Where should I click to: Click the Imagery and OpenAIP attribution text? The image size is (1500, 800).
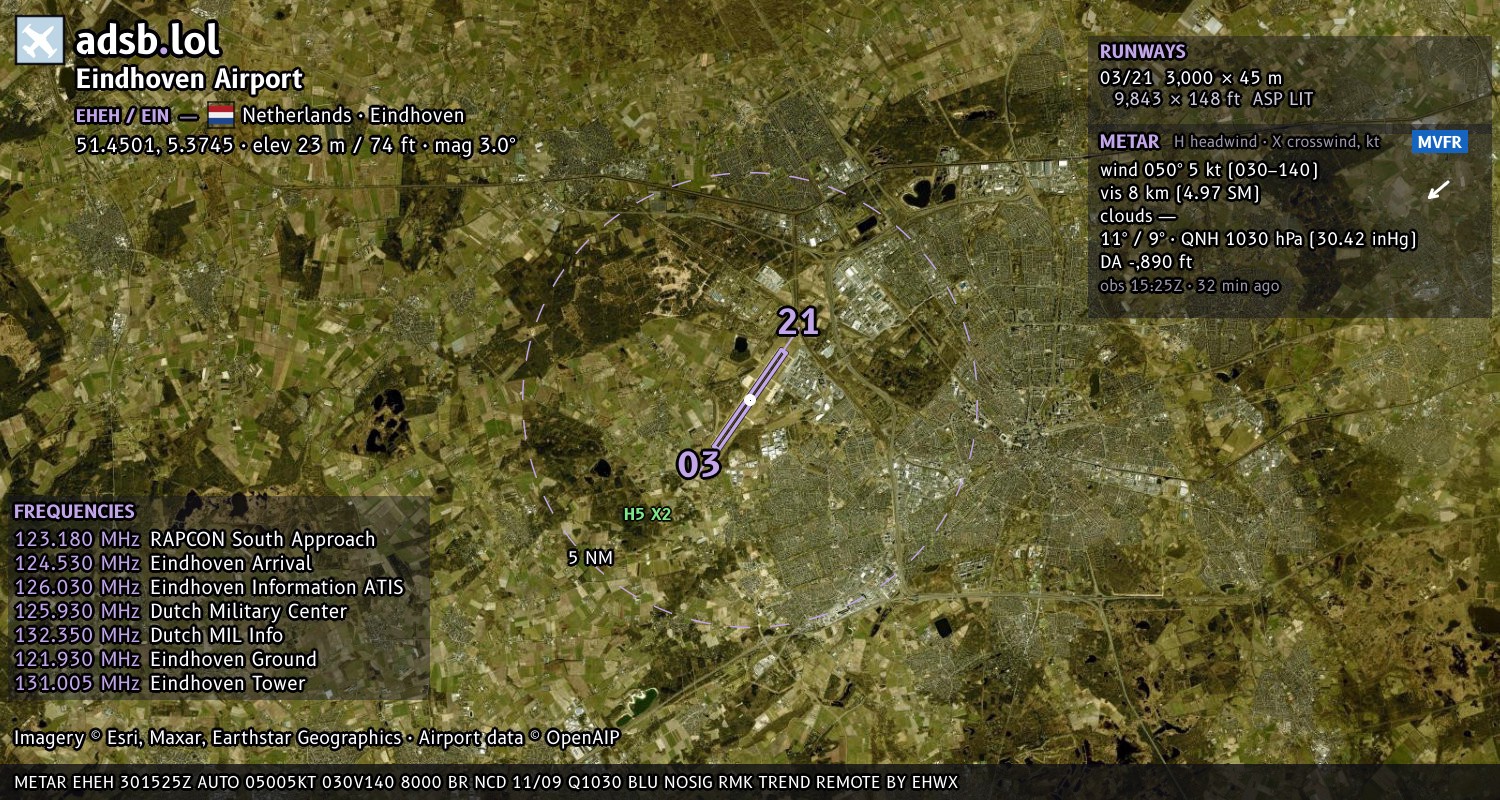(x=317, y=738)
